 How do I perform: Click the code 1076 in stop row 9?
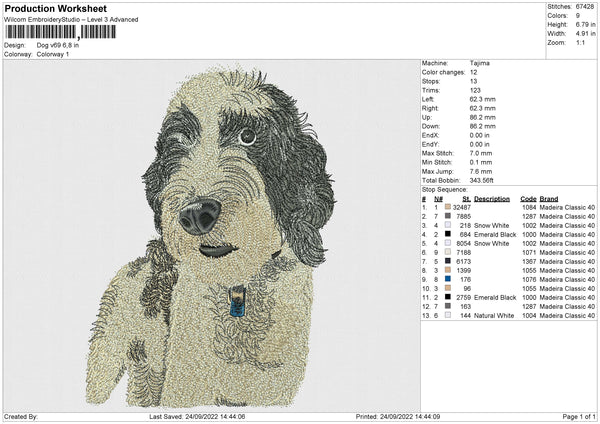529,279
